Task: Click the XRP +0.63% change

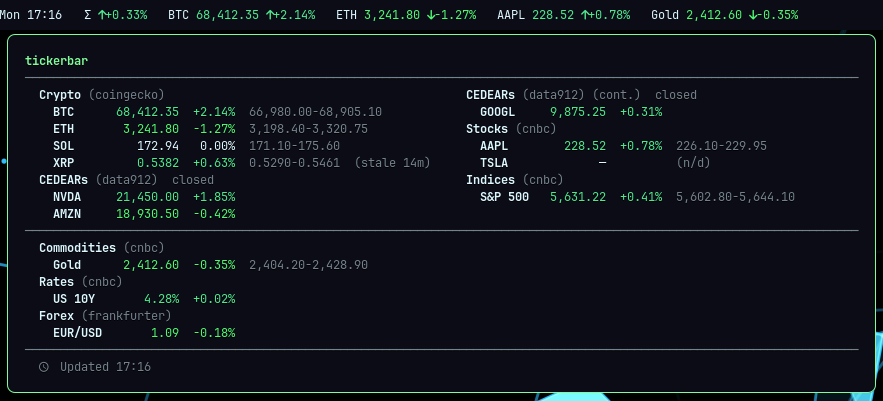Action: pos(214,163)
